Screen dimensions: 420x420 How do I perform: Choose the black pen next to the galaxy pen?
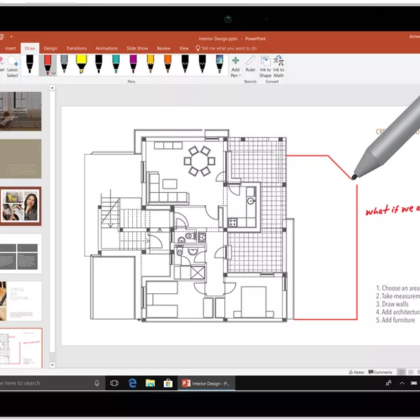tap(202, 64)
